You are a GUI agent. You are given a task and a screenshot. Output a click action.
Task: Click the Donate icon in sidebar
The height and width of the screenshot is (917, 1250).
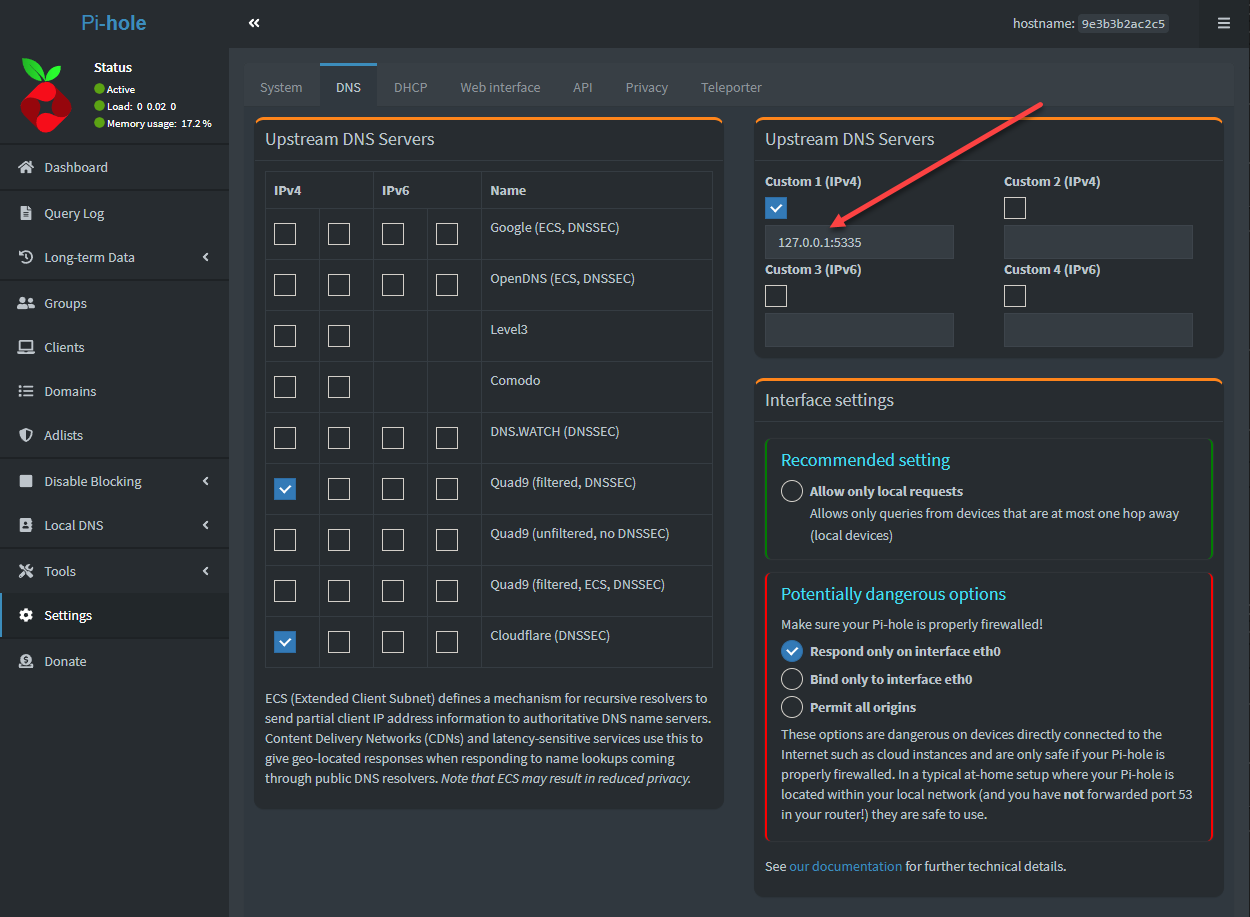click(26, 661)
